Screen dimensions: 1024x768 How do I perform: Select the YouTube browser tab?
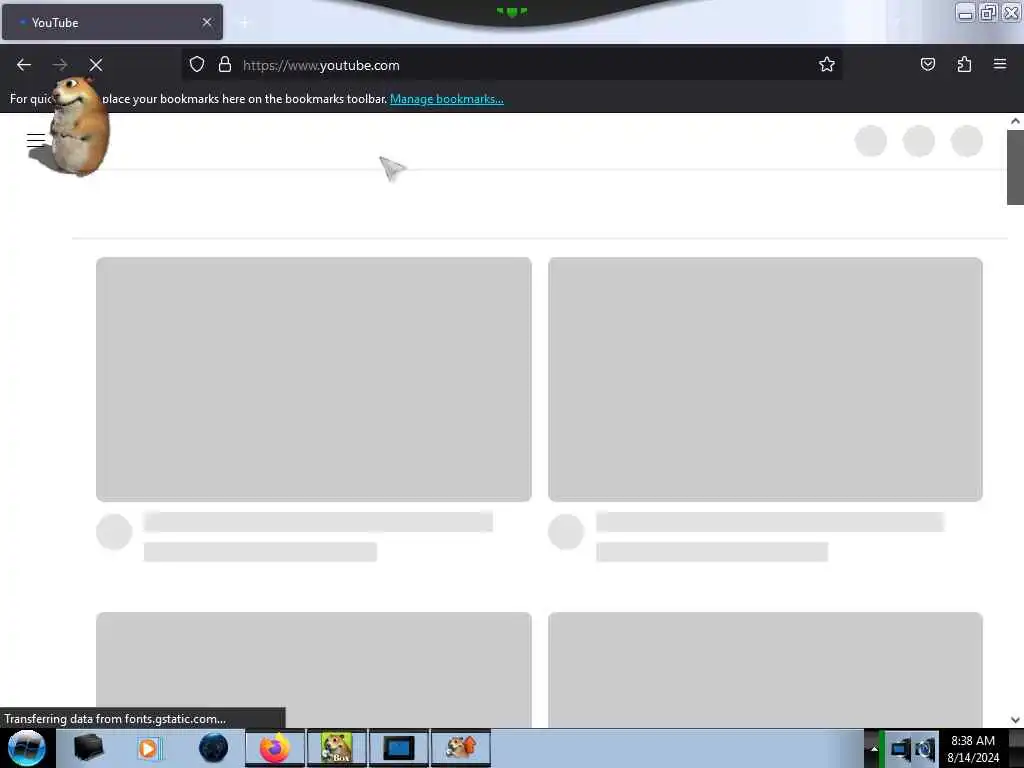[112, 22]
